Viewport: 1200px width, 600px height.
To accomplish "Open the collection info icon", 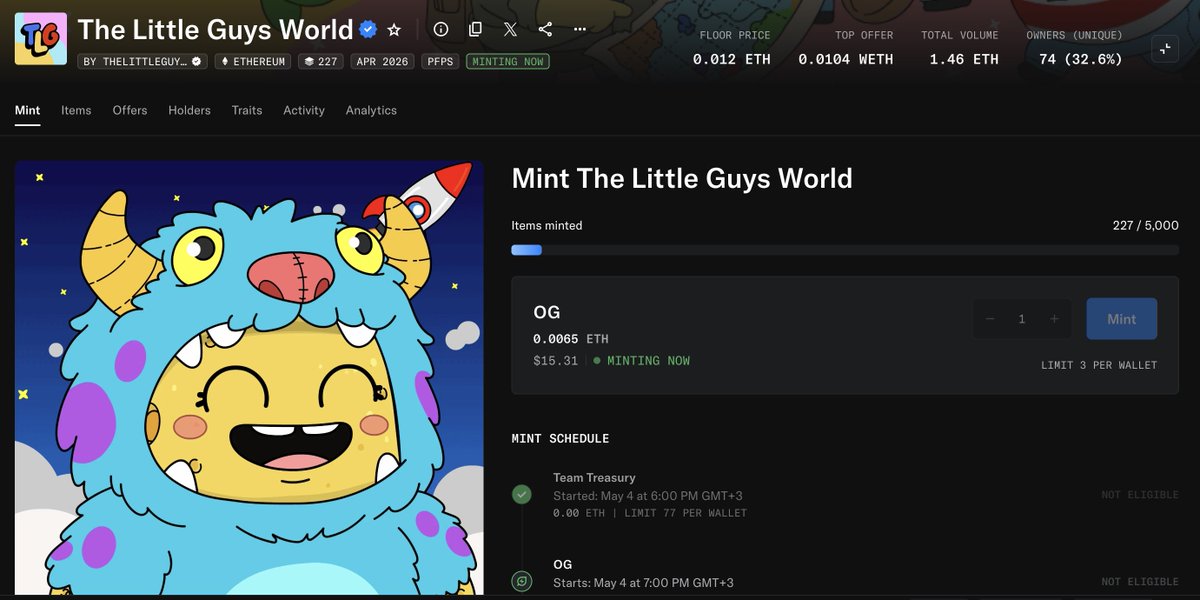I will [x=441, y=30].
